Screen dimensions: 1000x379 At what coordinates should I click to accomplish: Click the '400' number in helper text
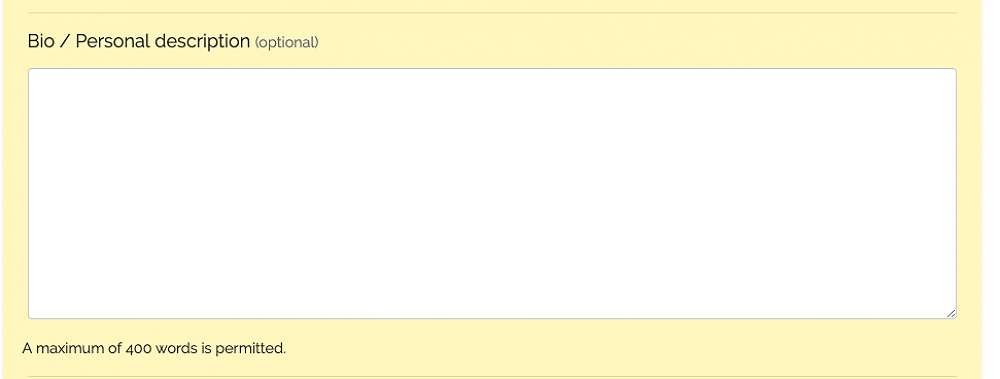138,348
